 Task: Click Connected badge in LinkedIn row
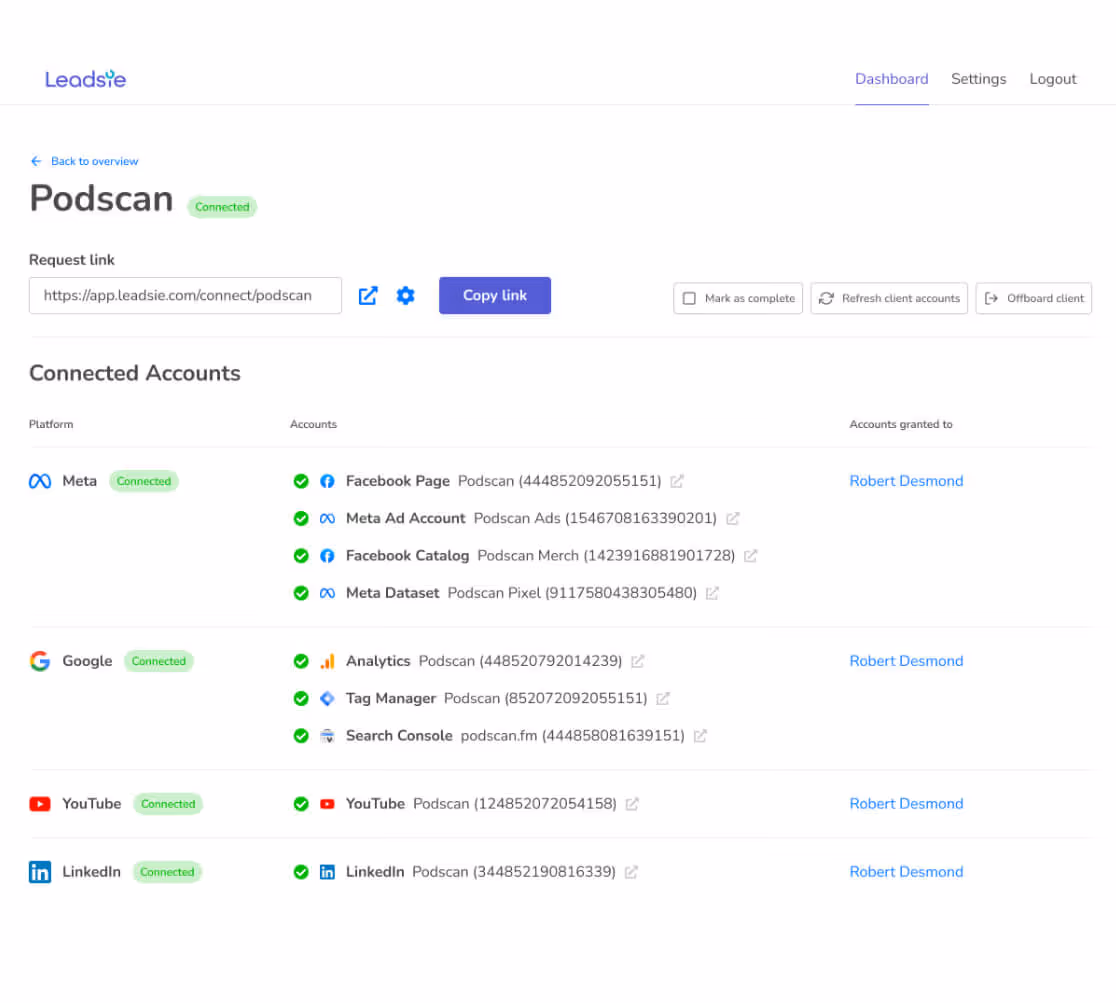coord(167,872)
